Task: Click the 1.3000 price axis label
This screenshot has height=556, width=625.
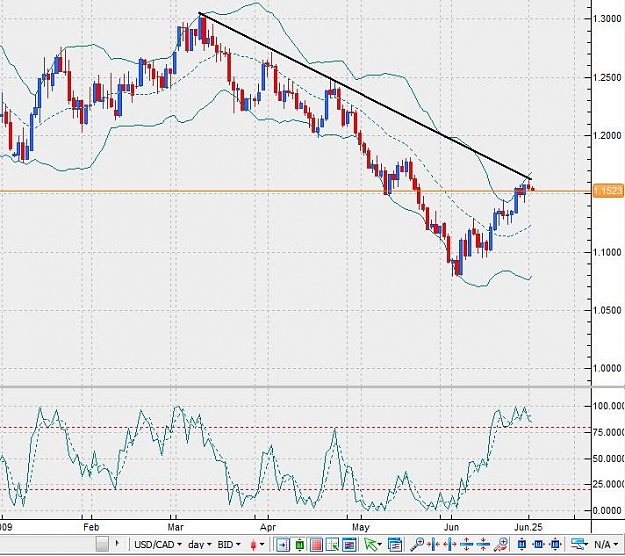Action: click(x=607, y=19)
